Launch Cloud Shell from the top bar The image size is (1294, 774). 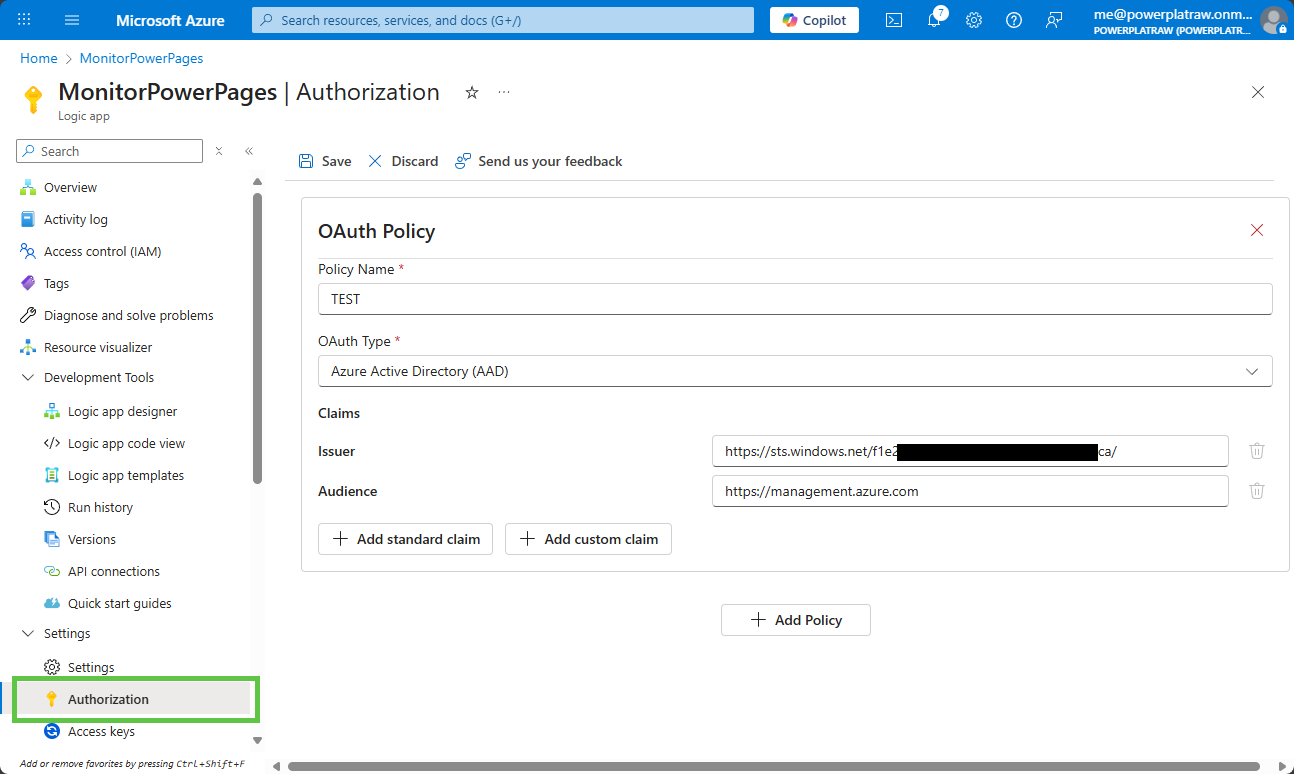click(x=895, y=20)
